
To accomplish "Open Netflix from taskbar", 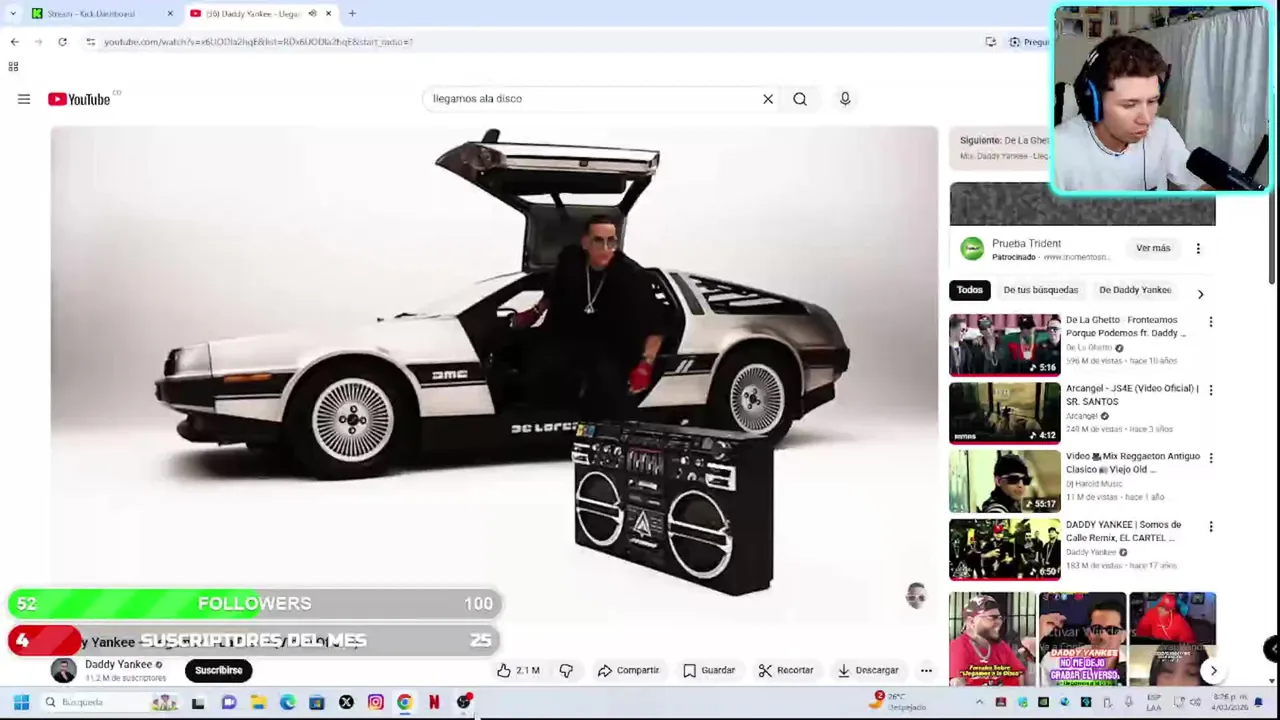I will (434, 703).
